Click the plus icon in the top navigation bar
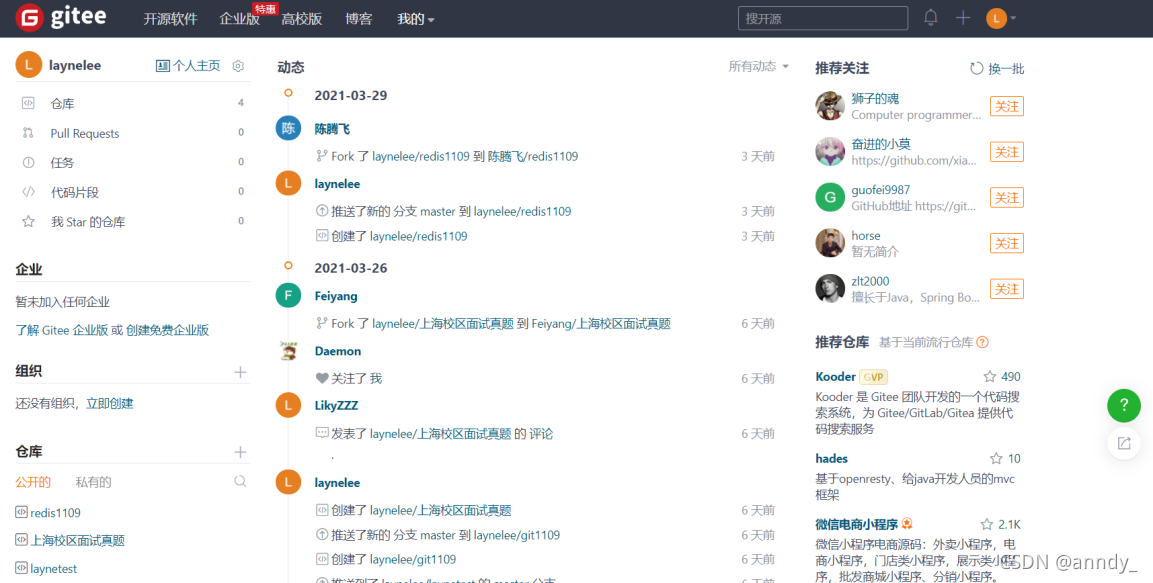Screen dimensions: 1153x583 [962, 17]
